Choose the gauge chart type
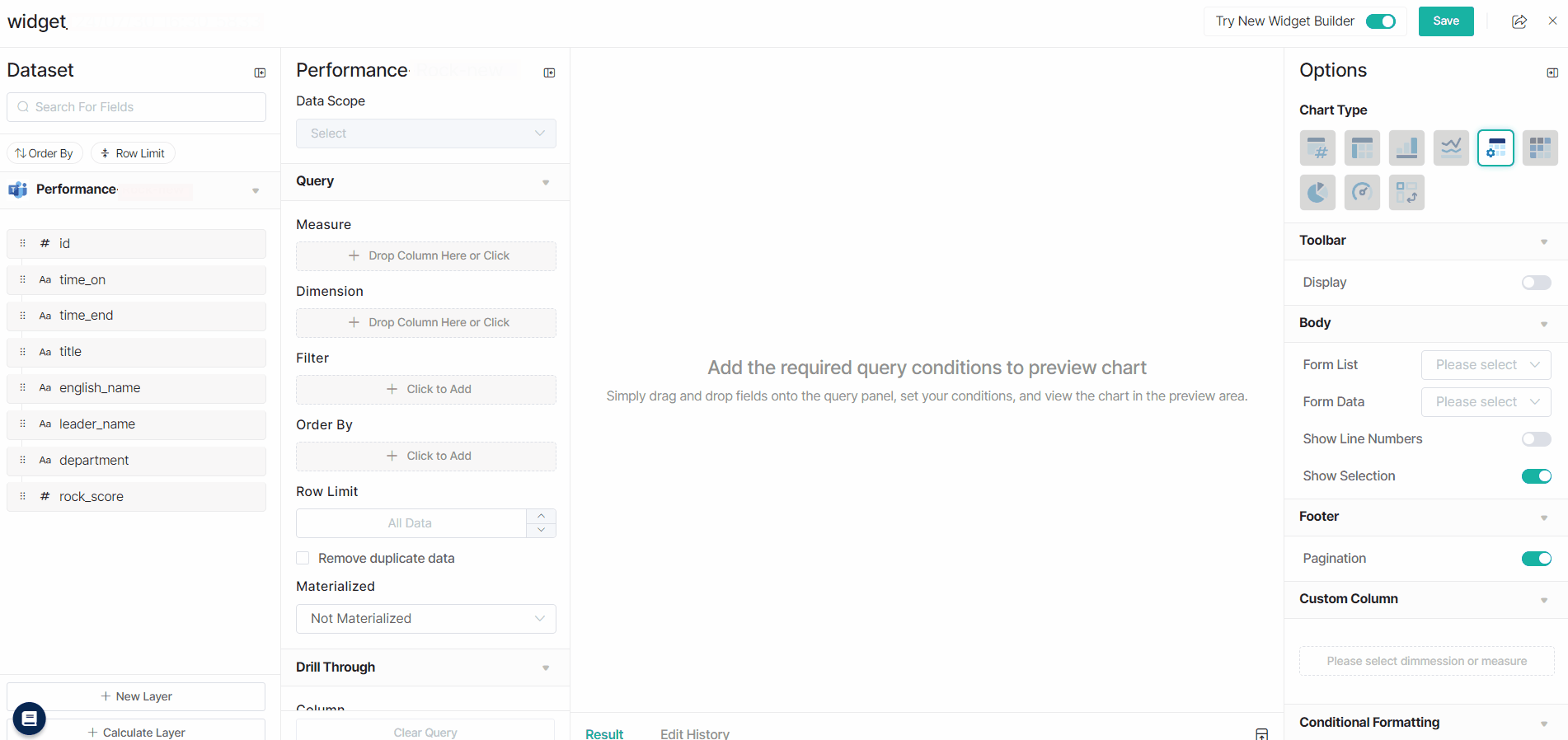The image size is (1568, 740). tap(1362, 193)
